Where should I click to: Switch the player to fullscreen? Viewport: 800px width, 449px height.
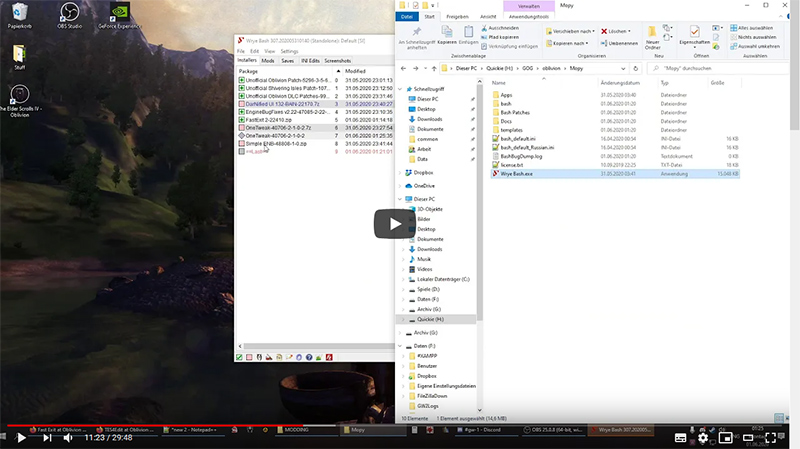tap(770, 438)
